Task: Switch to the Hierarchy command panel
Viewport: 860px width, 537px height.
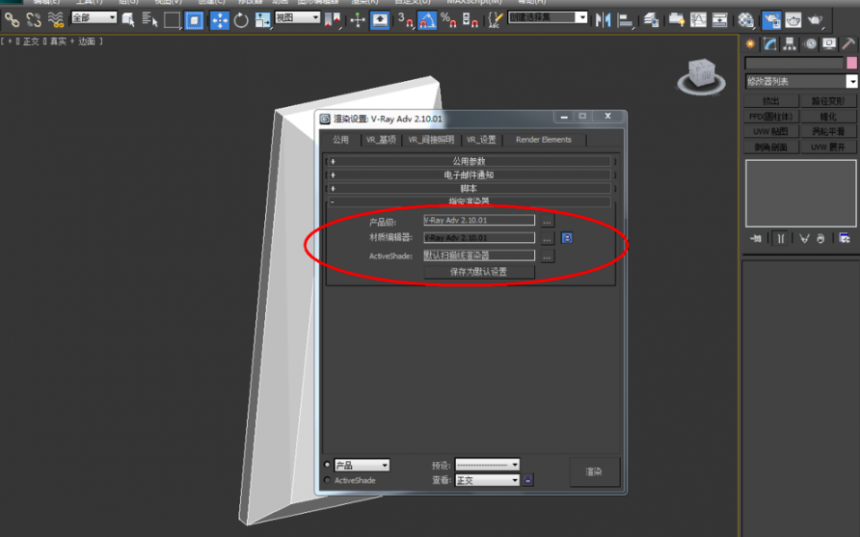Action: click(x=790, y=44)
